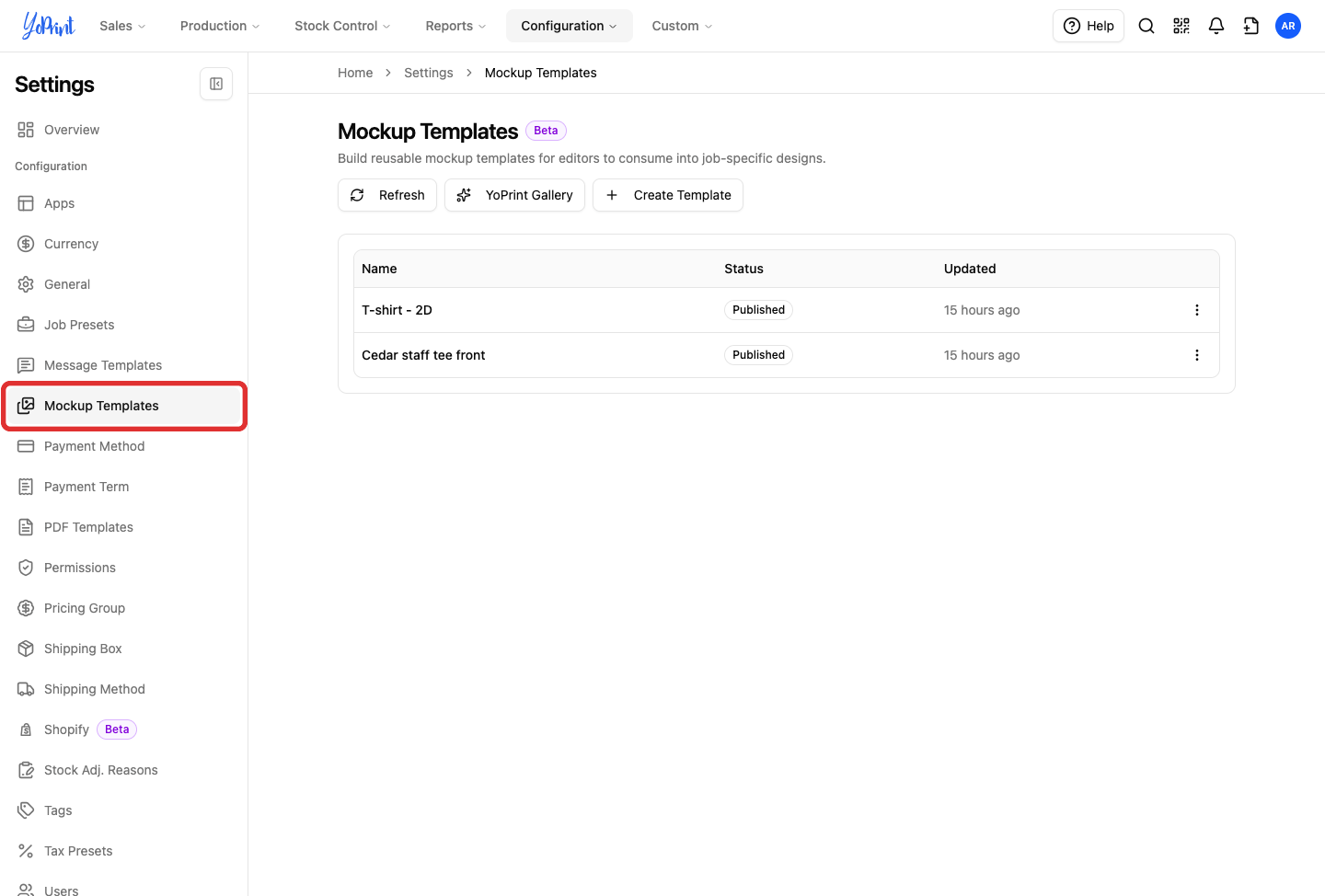The image size is (1325, 896).
Task: Open PDF Templates settings
Action: pos(123,527)
